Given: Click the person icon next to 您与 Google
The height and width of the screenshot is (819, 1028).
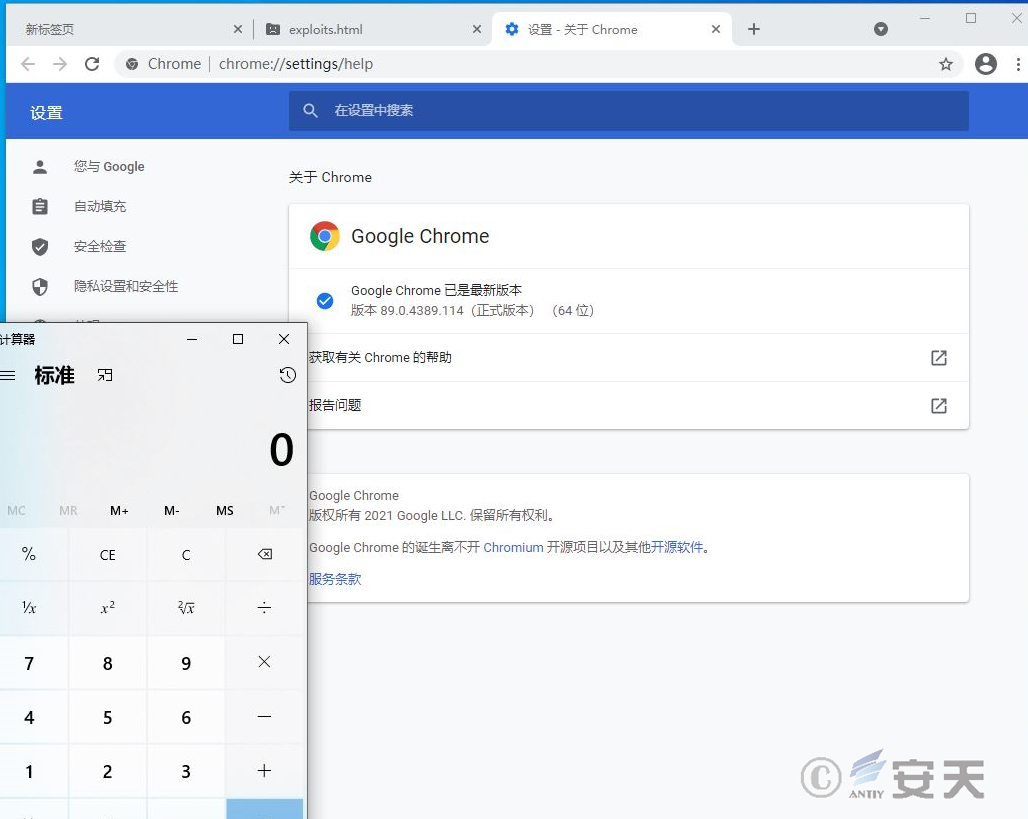Looking at the screenshot, I should (x=40, y=167).
